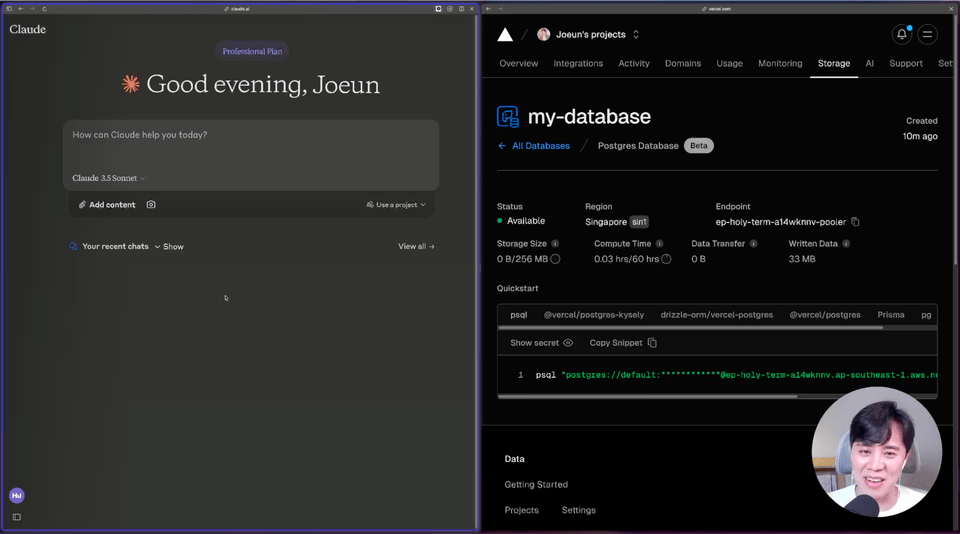Click the Vercel triangle logo
Screen dimensions: 960x534
(x=505, y=35)
